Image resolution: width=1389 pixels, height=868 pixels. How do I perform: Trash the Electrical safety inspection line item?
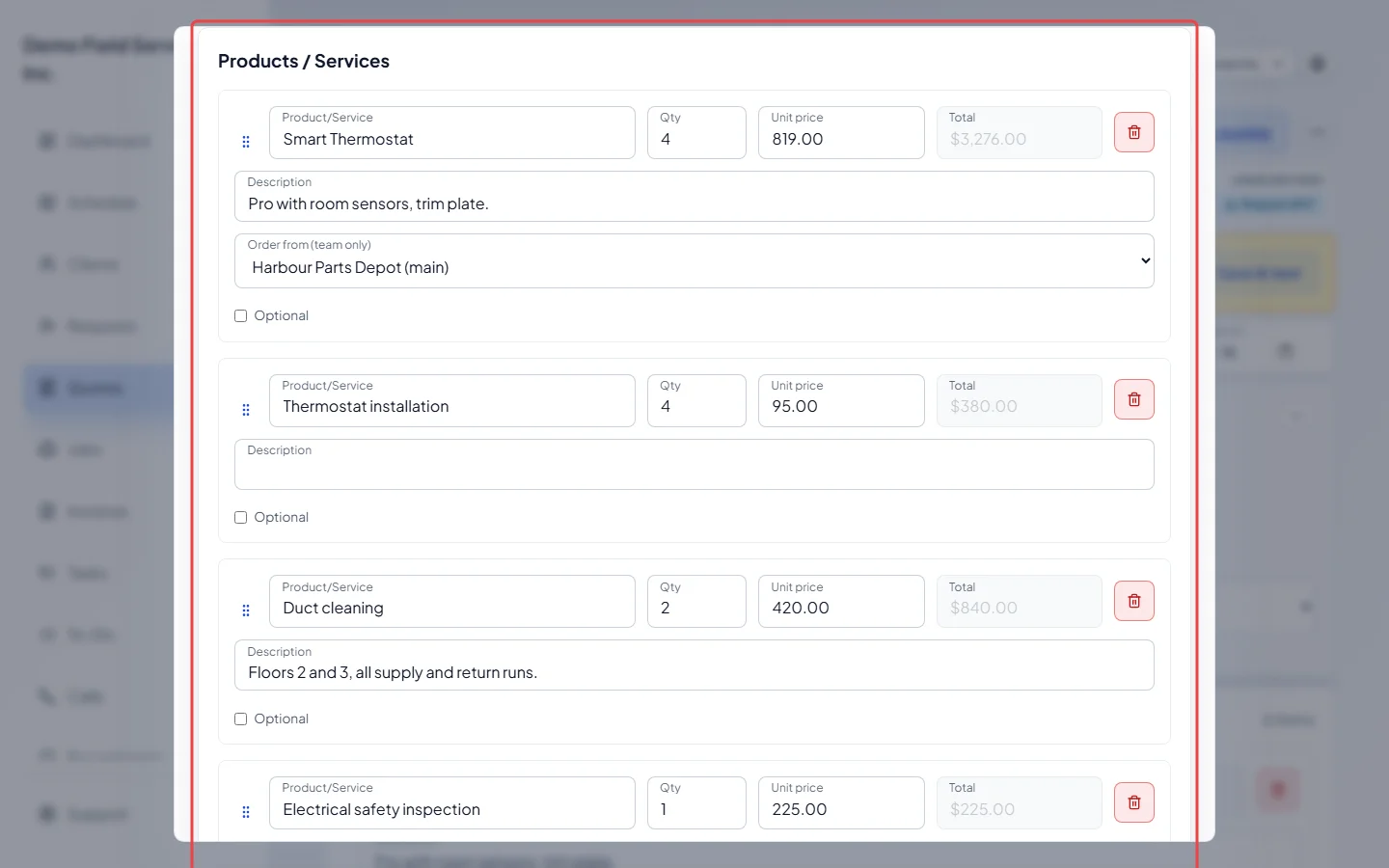pyautogui.click(x=1134, y=802)
